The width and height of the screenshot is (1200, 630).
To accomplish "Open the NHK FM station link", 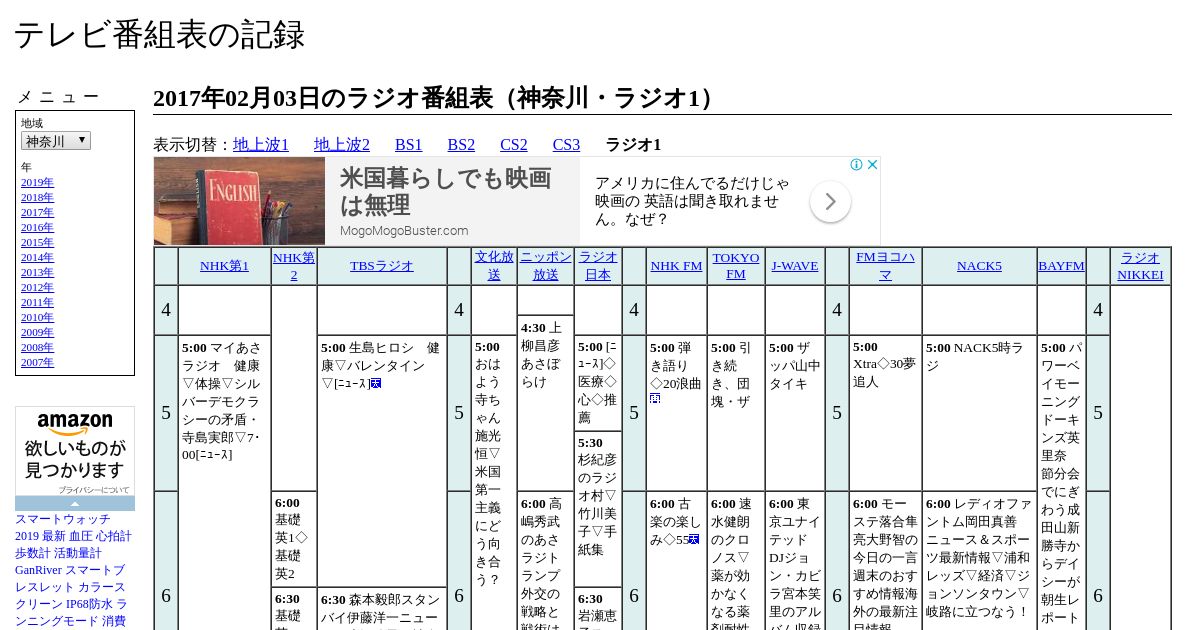I will pyautogui.click(x=677, y=266).
